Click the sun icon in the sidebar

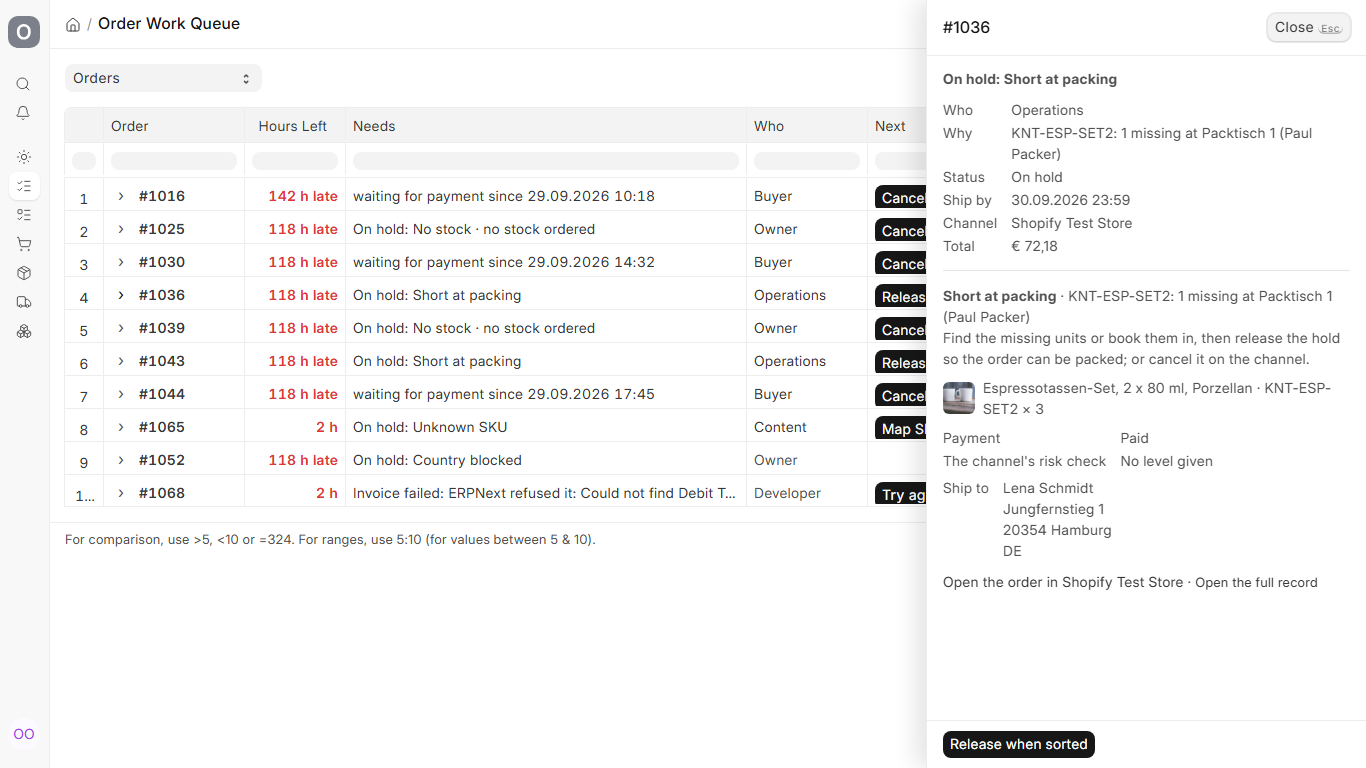(x=24, y=157)
